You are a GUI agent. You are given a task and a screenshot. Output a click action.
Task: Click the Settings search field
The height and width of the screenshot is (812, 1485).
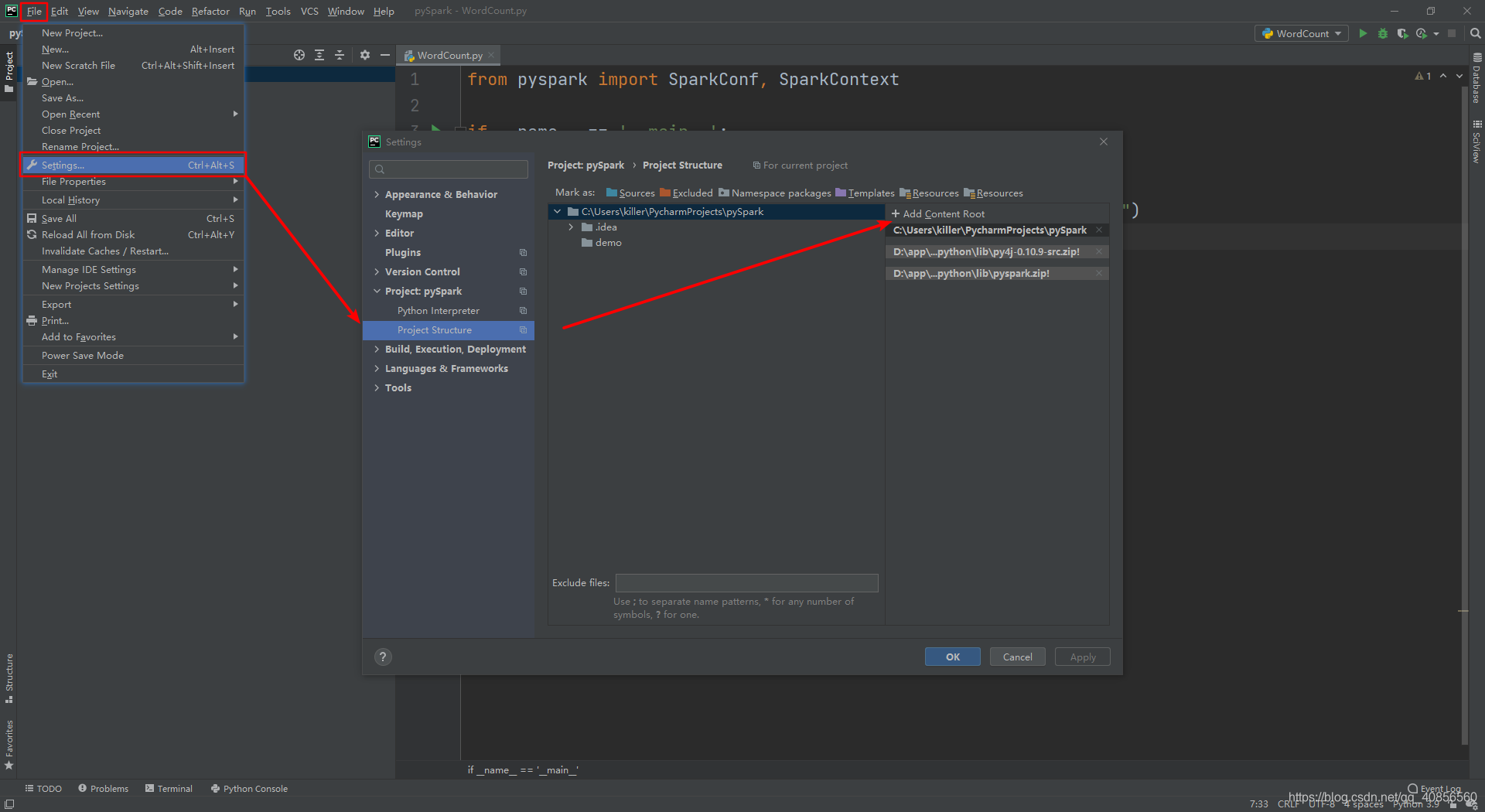click(449, 169)
